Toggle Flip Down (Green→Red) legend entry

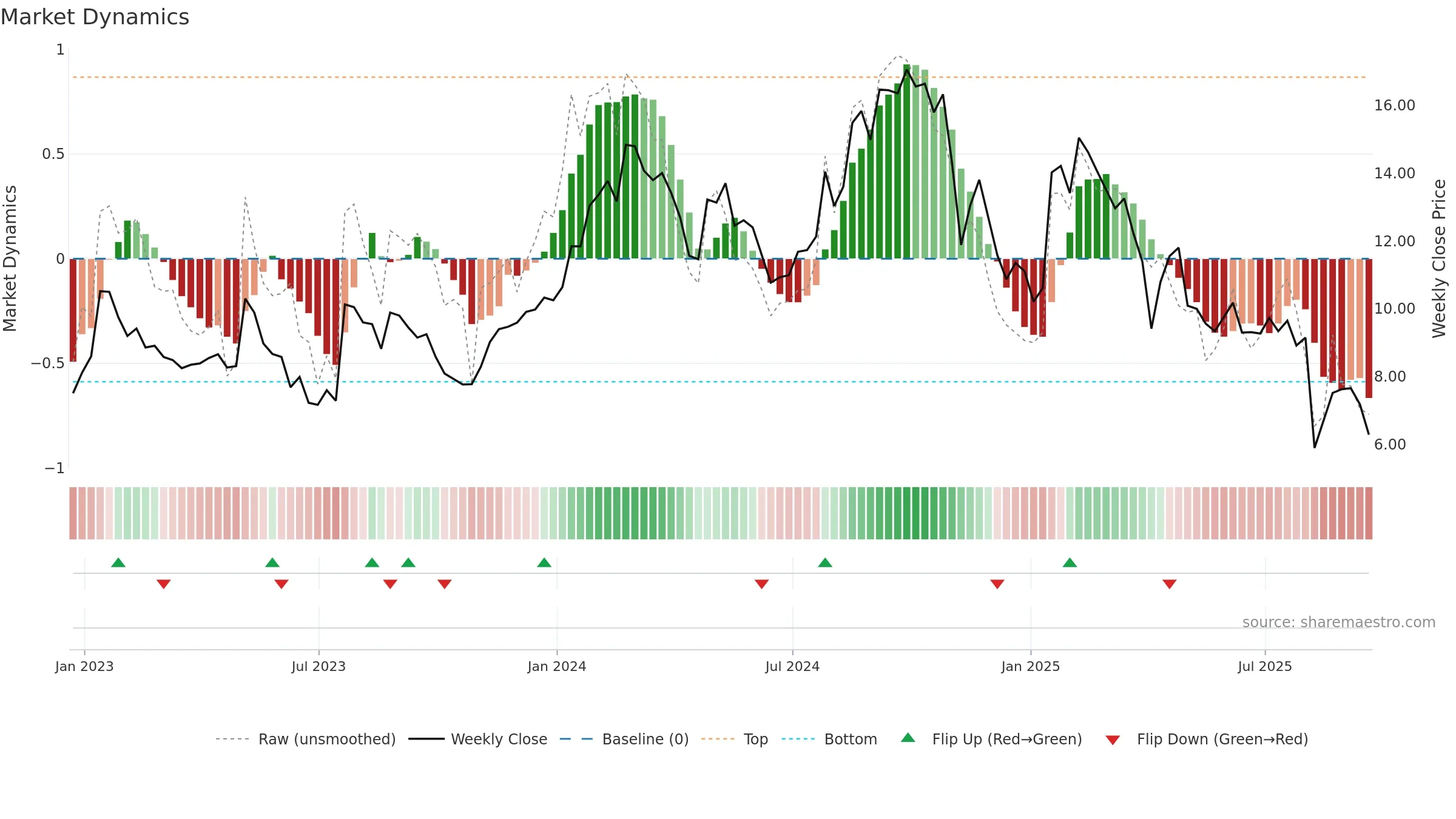[1207, 739]
